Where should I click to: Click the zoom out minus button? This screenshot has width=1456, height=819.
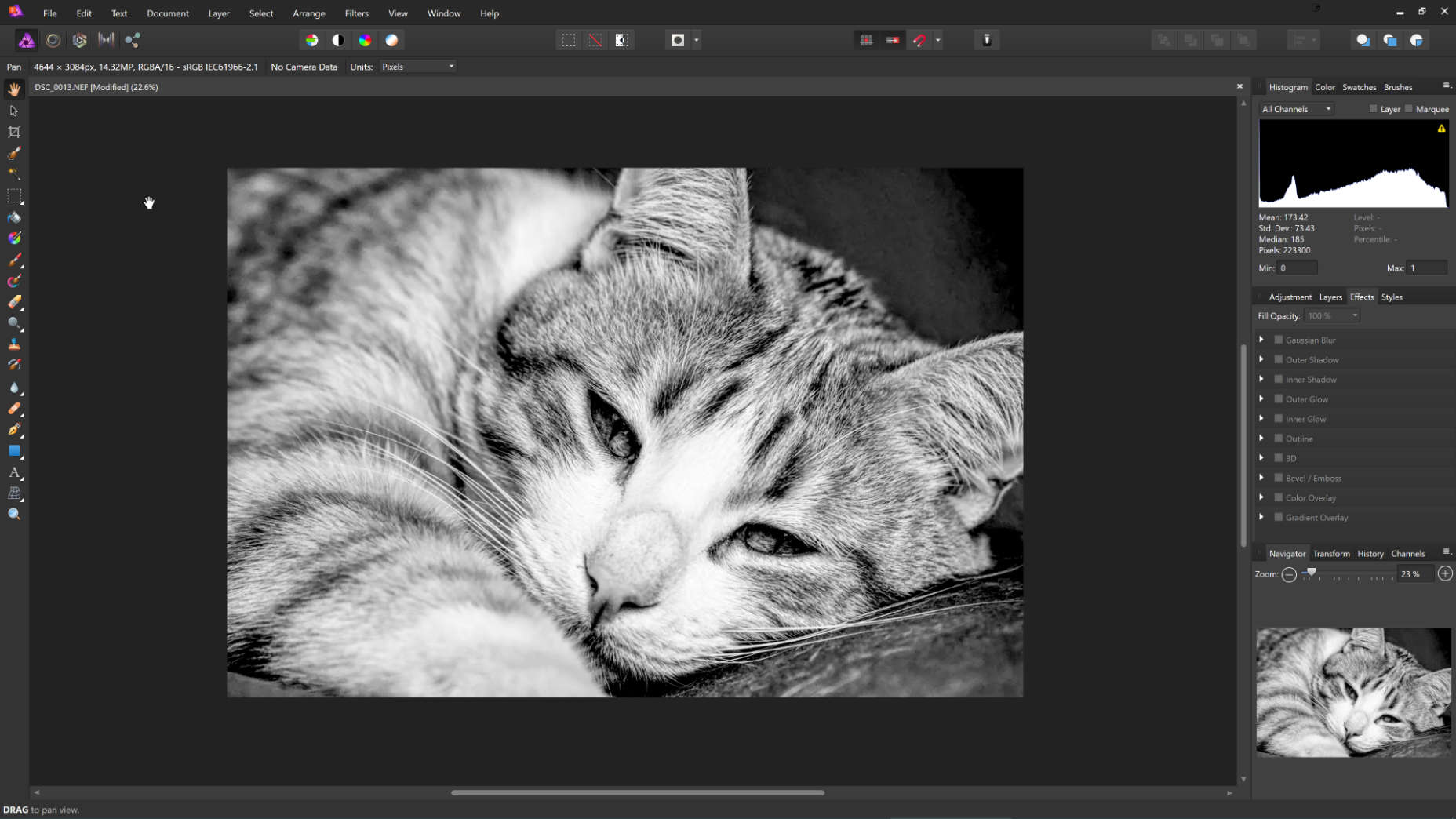[1289, 574]
